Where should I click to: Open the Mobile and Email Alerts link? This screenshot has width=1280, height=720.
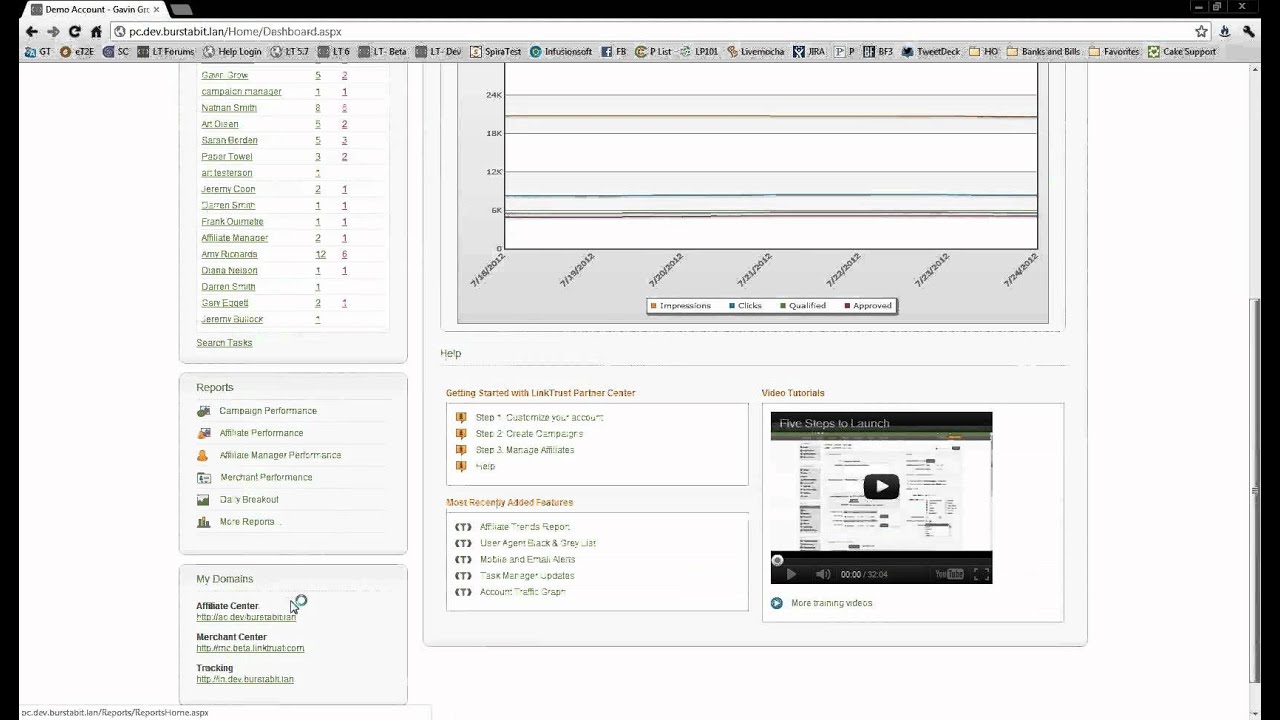tap(527, 560)
